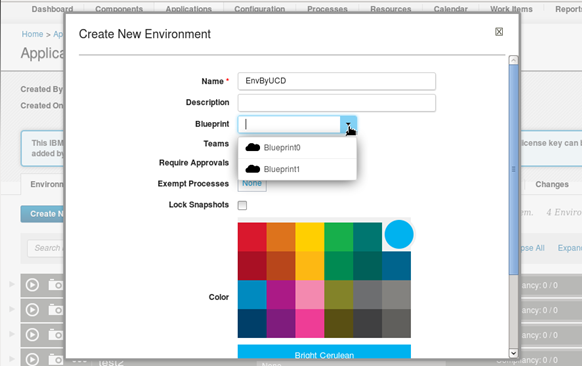Click the first environment's snapshot camera icon
This screenshot has width=582, height=366.
(x=56, y=285)
